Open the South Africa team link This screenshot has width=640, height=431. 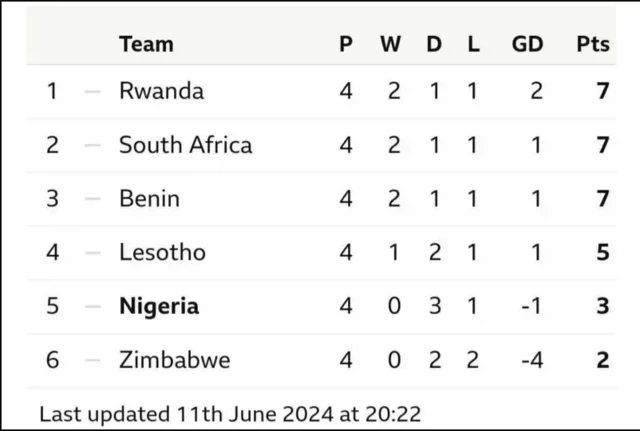pyautogui.click(x=185, y=145)
